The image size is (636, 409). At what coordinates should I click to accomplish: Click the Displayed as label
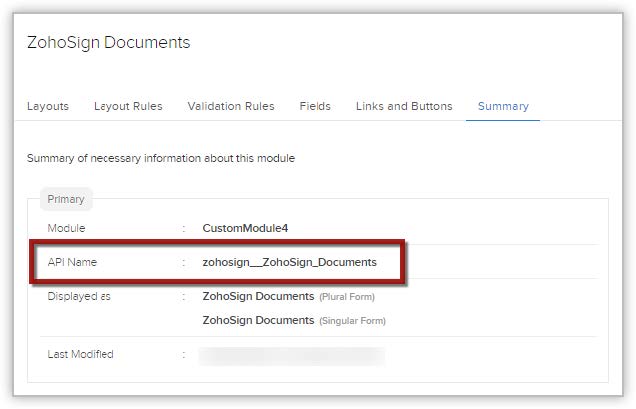(79, 296)
